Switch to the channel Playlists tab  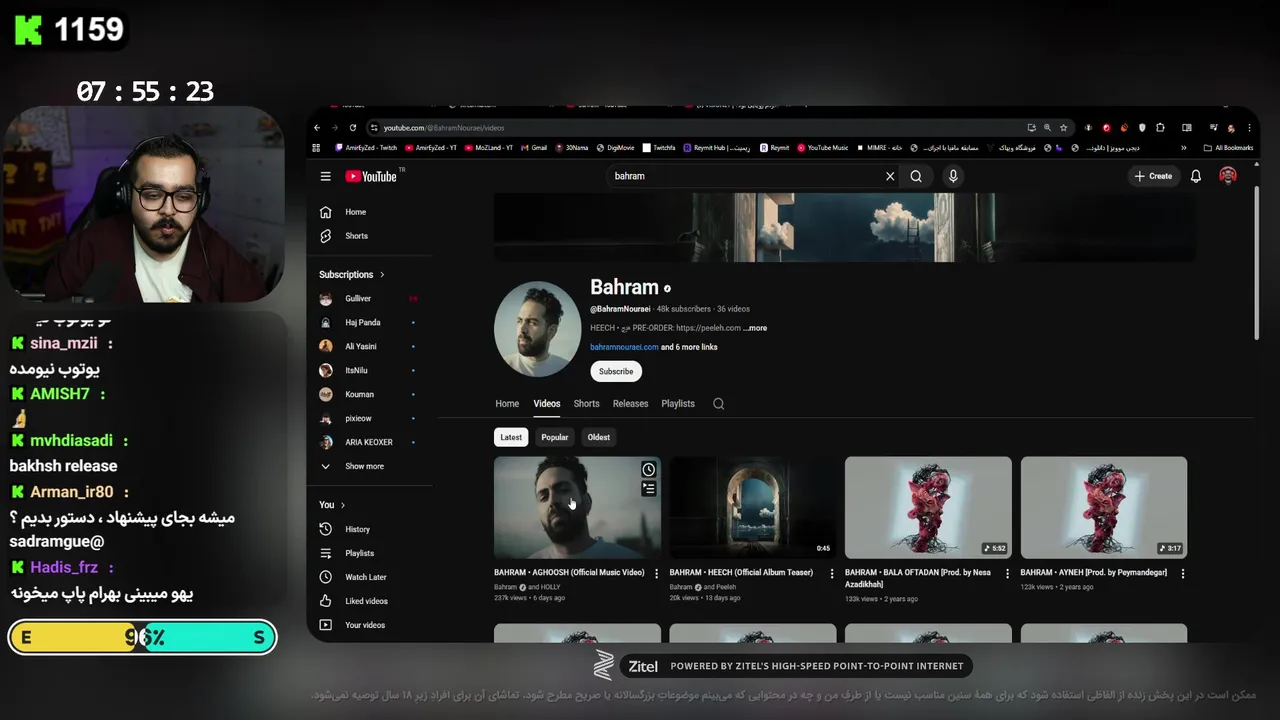point(678,404)
